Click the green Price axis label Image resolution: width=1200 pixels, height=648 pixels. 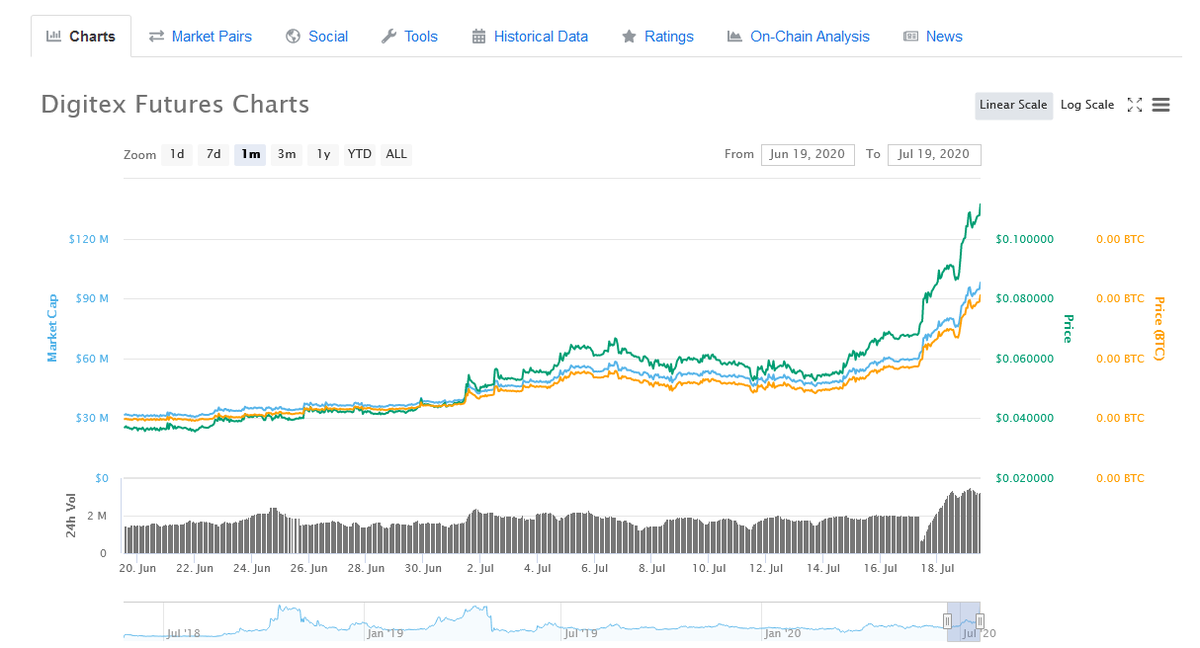point(1068,328)
